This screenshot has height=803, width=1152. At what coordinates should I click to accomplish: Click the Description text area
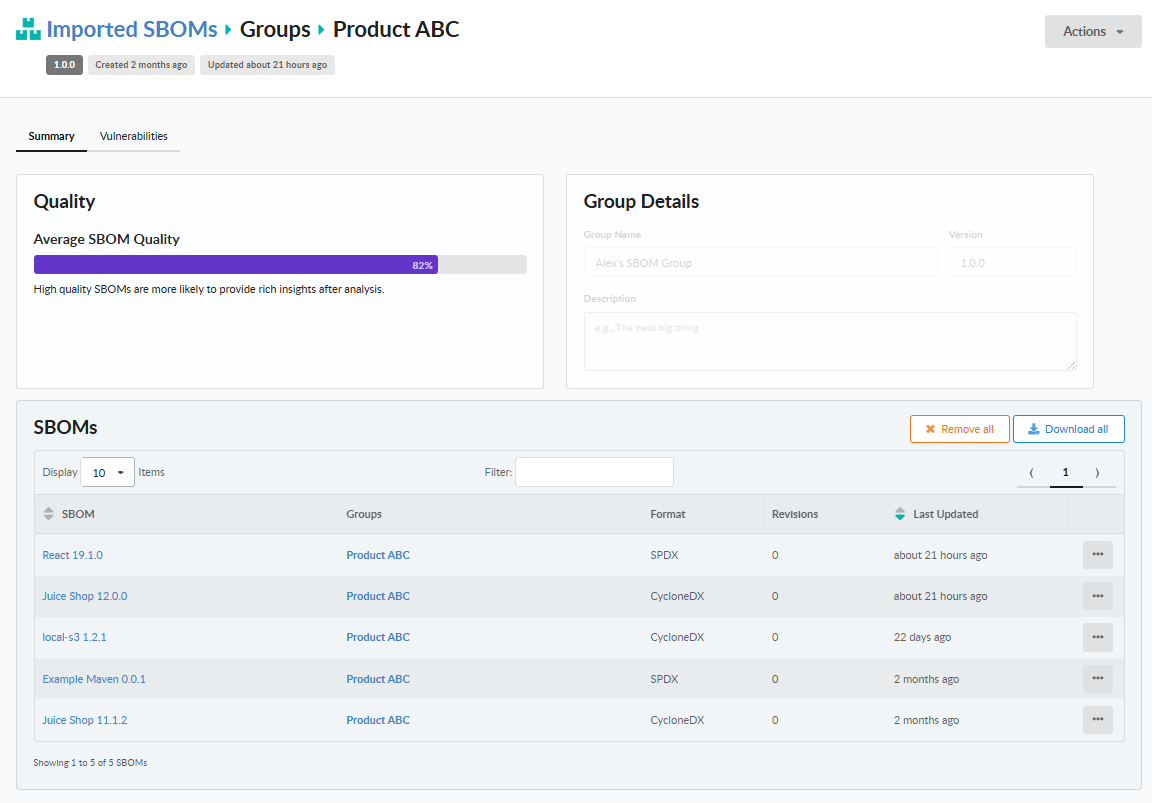click(x=830, y=340)
